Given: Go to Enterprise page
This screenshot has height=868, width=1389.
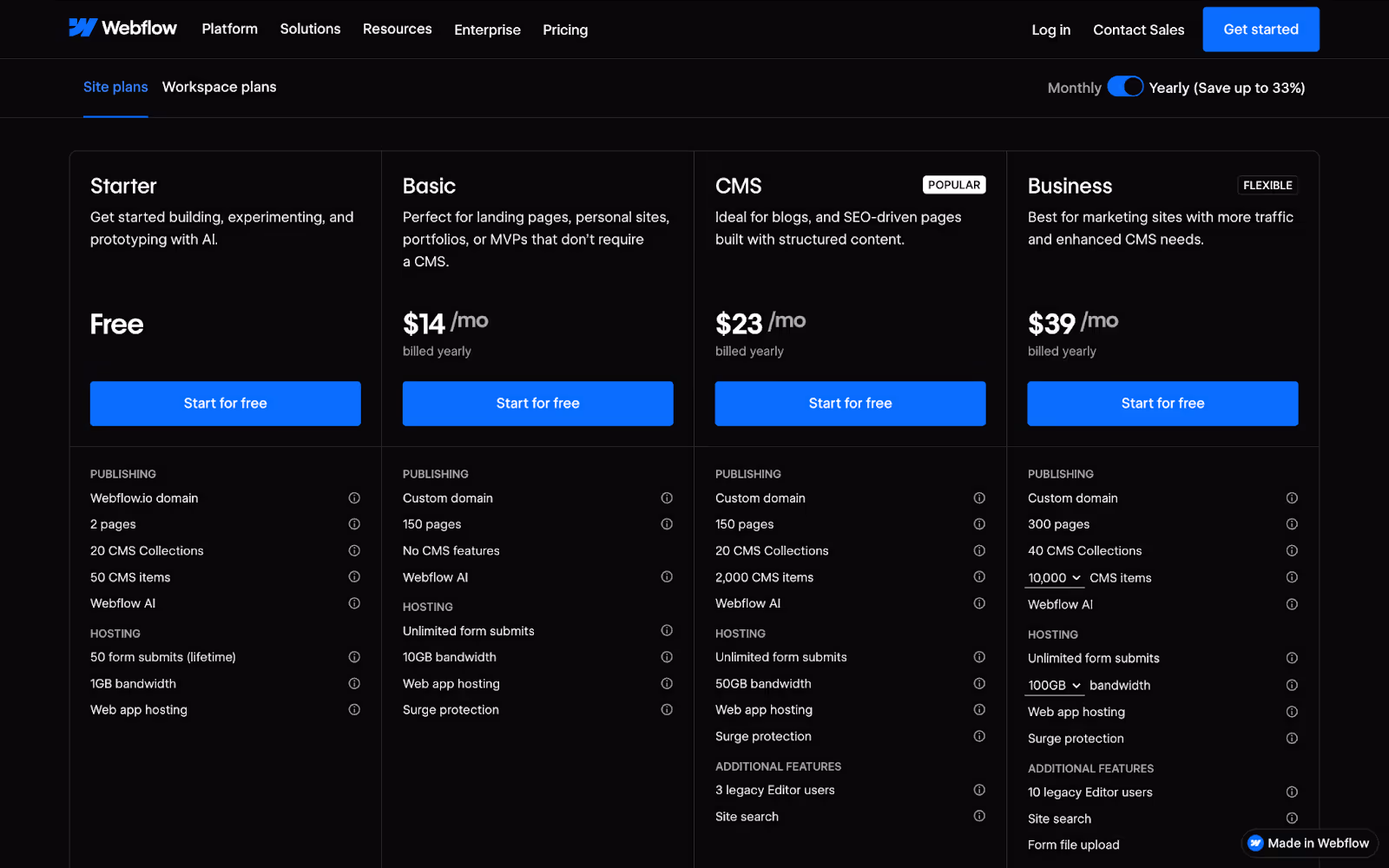Looking at the screenshot, I should pos(487,30).
